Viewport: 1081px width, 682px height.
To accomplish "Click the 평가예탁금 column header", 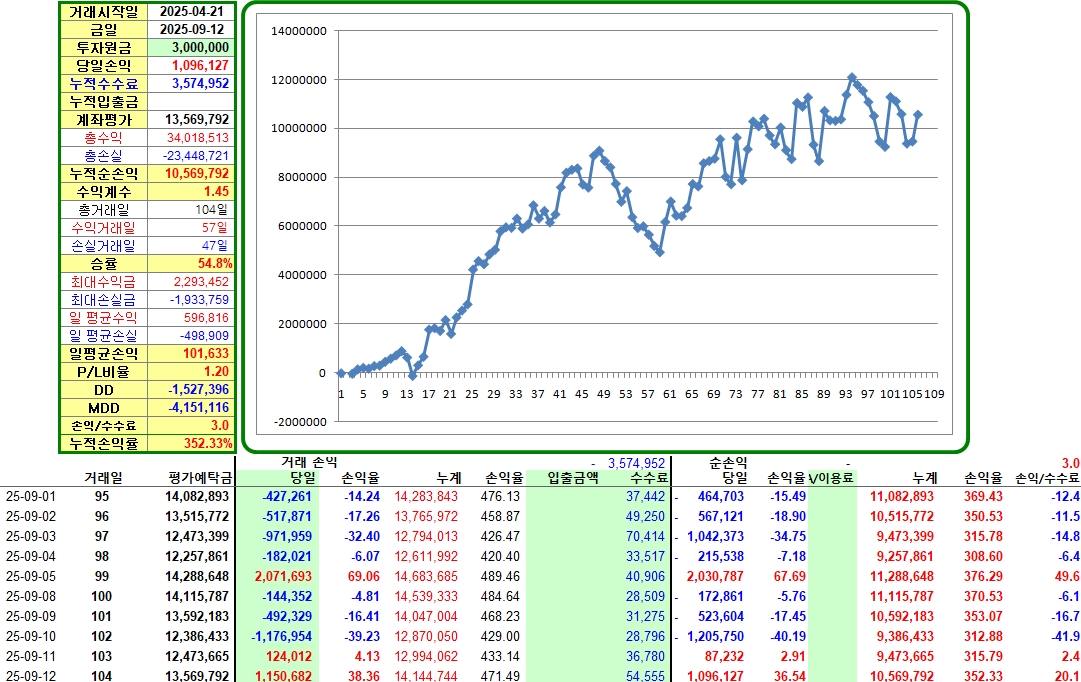I will (200, 478).
